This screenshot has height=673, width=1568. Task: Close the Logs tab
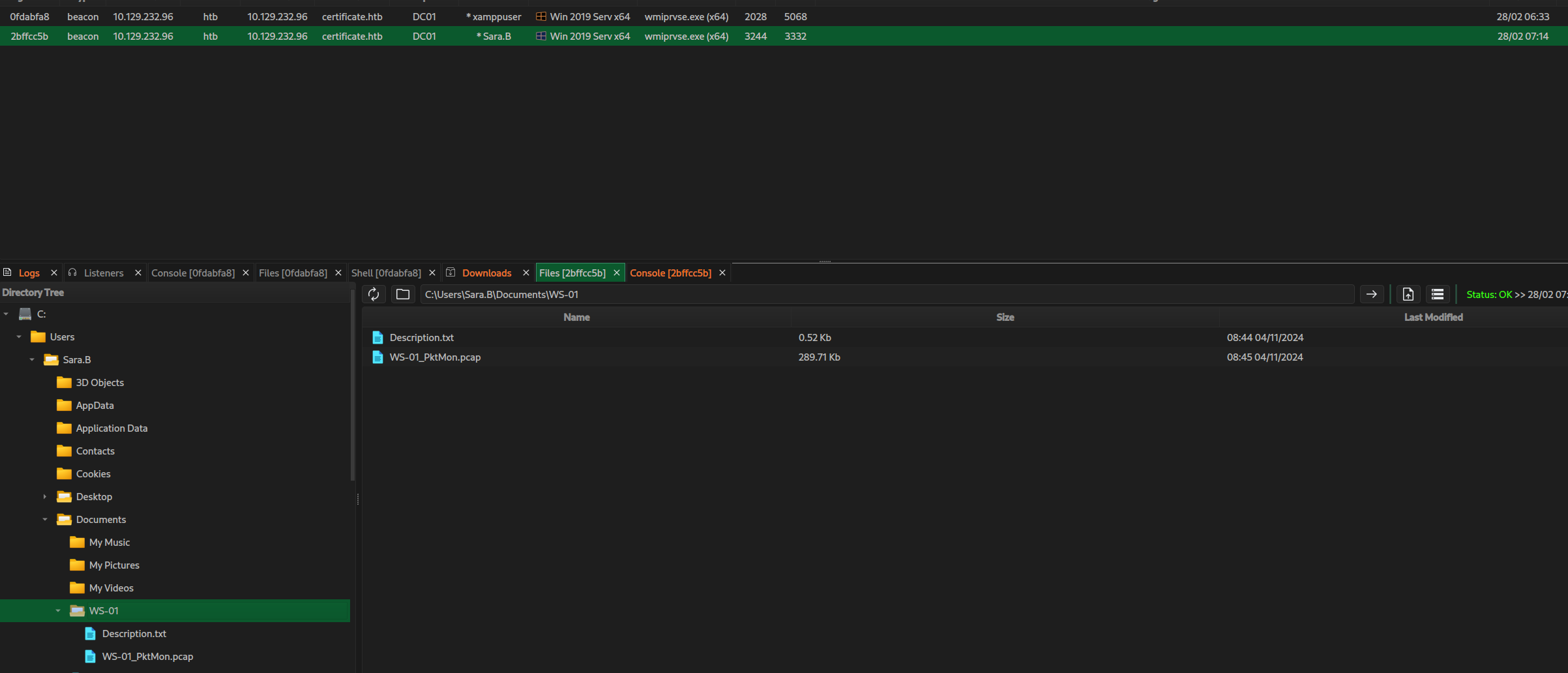coord(54,273)
